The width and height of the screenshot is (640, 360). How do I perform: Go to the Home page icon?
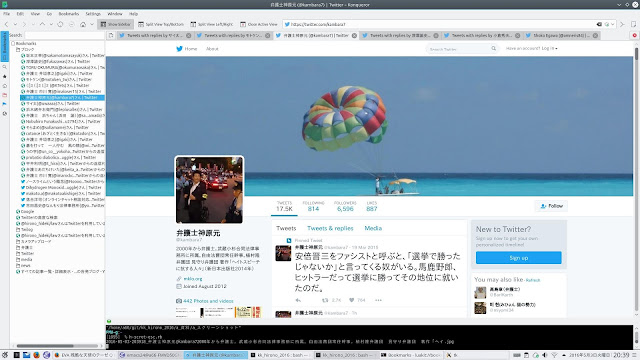coord(83,24)
